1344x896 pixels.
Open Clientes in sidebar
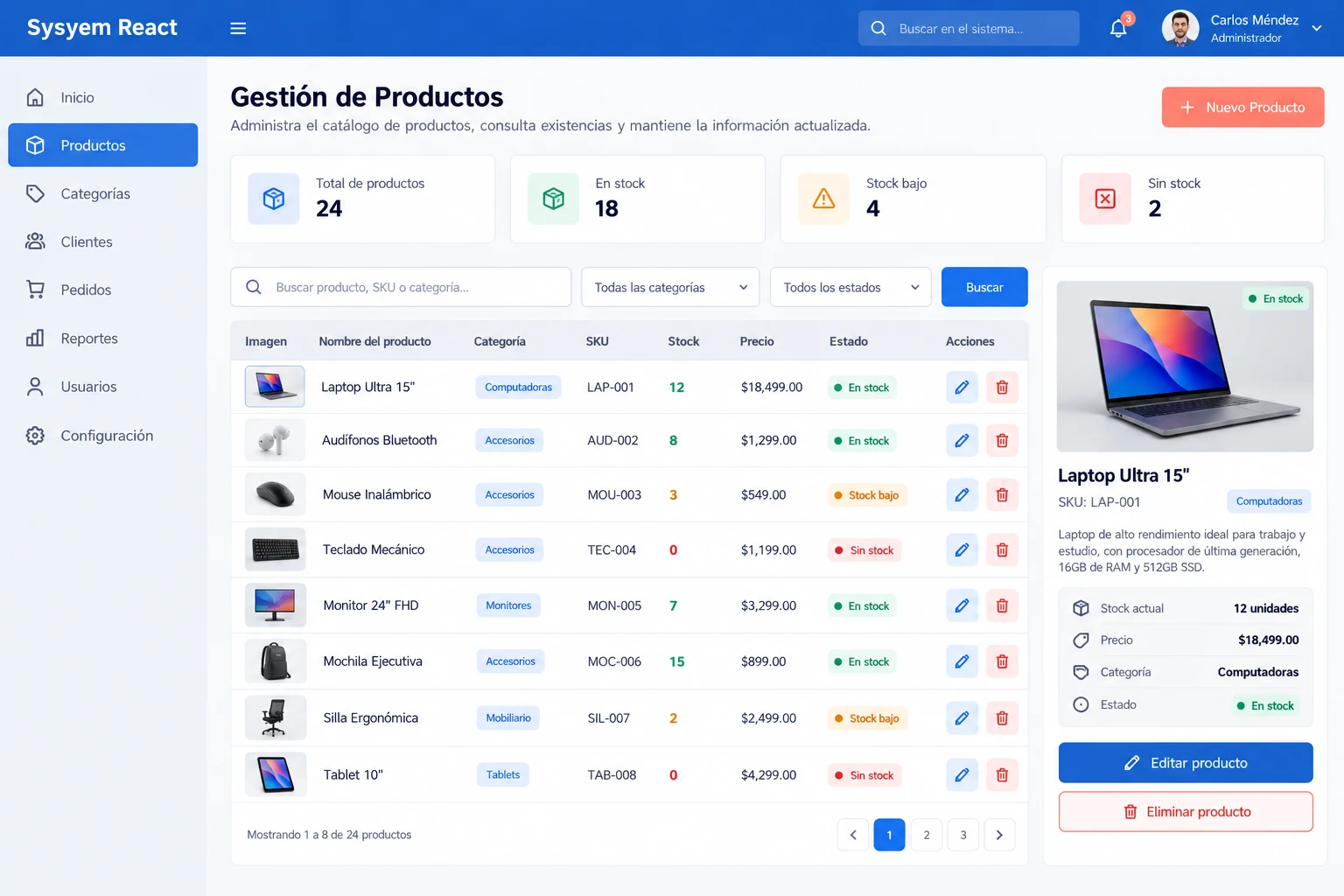click(x=103, y=241)
